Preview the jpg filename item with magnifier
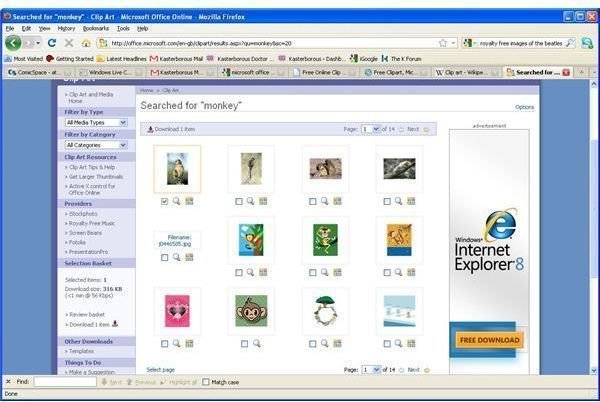This screenshot has width=600, height=402. coord(176,257)
